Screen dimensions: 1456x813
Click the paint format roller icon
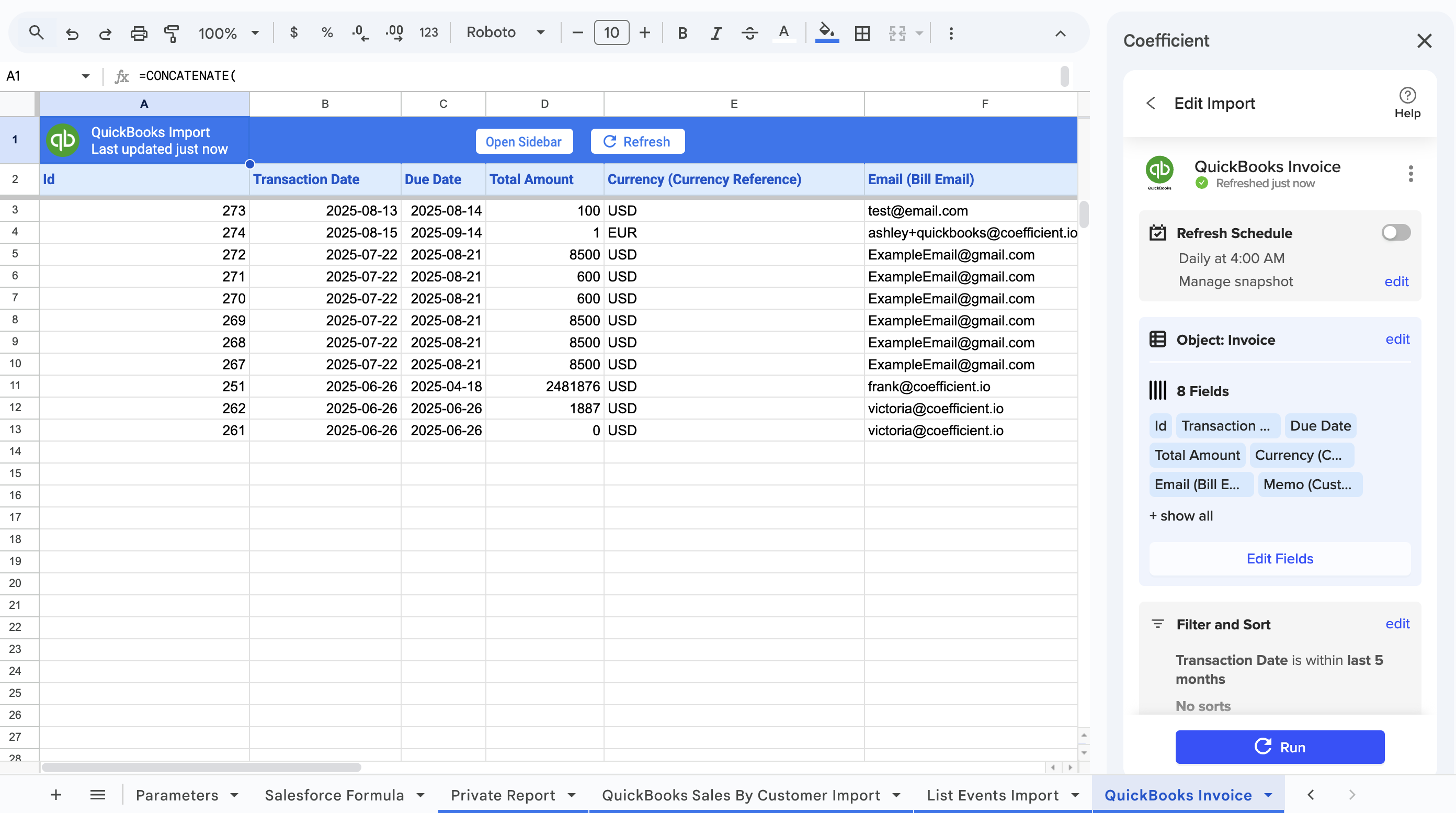point(171,33)
